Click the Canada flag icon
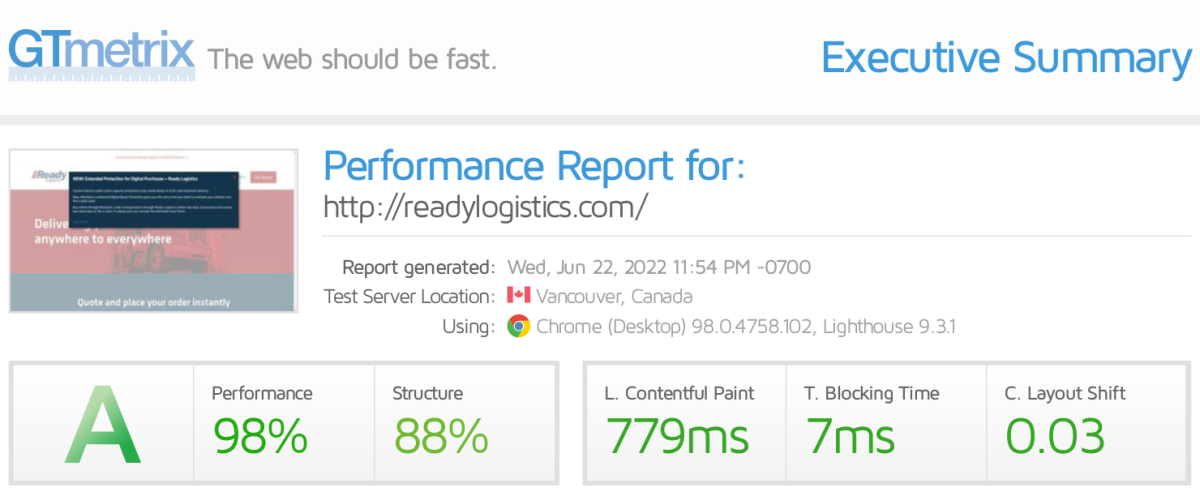The height and width of the screenshot is (496, 1200). [x=518, y=296]
